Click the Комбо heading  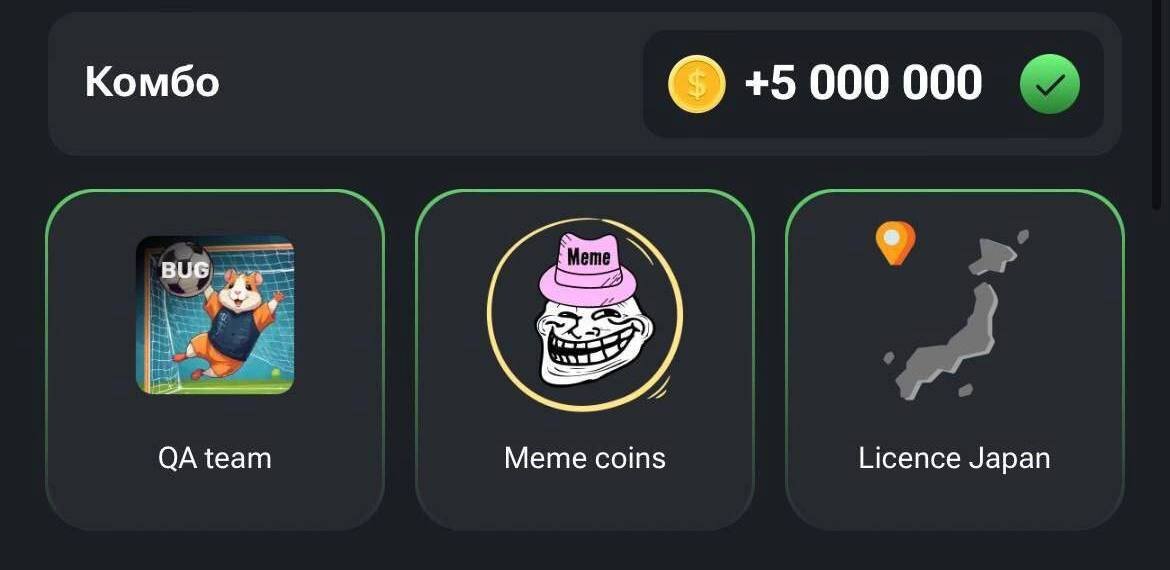tap(152, 81)
